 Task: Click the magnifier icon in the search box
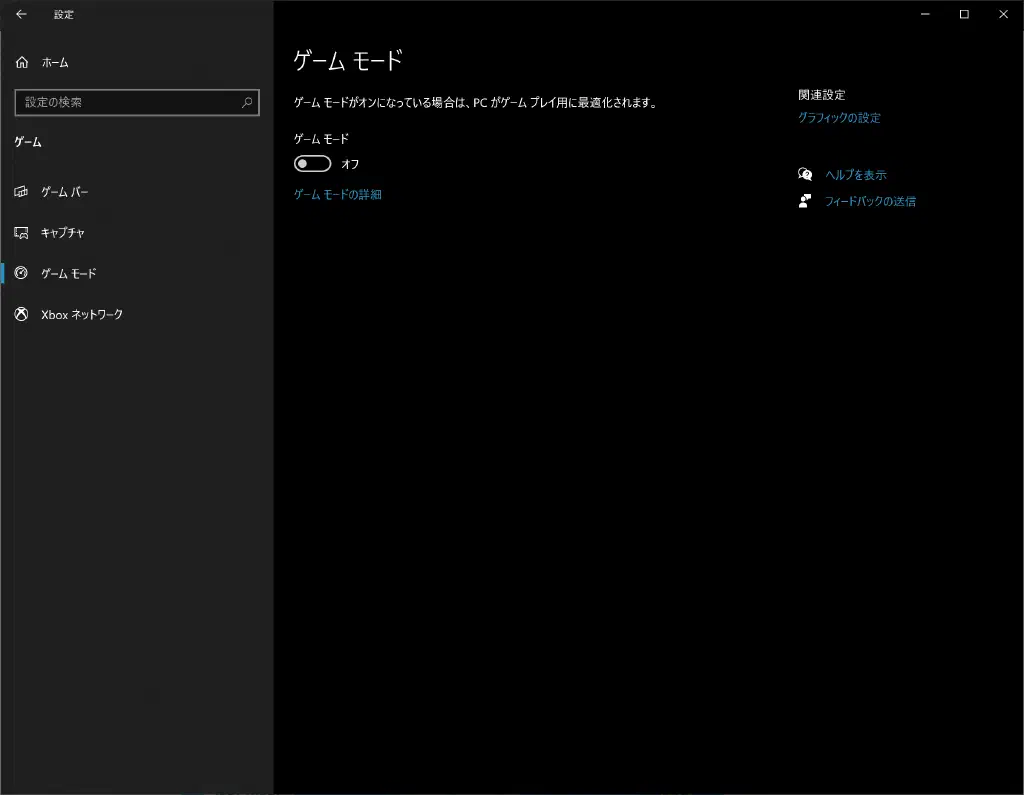[x=247, y=102]
